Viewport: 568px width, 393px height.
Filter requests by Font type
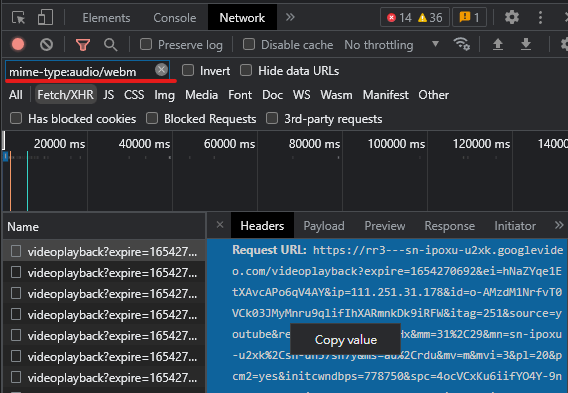tap(240, 95)
